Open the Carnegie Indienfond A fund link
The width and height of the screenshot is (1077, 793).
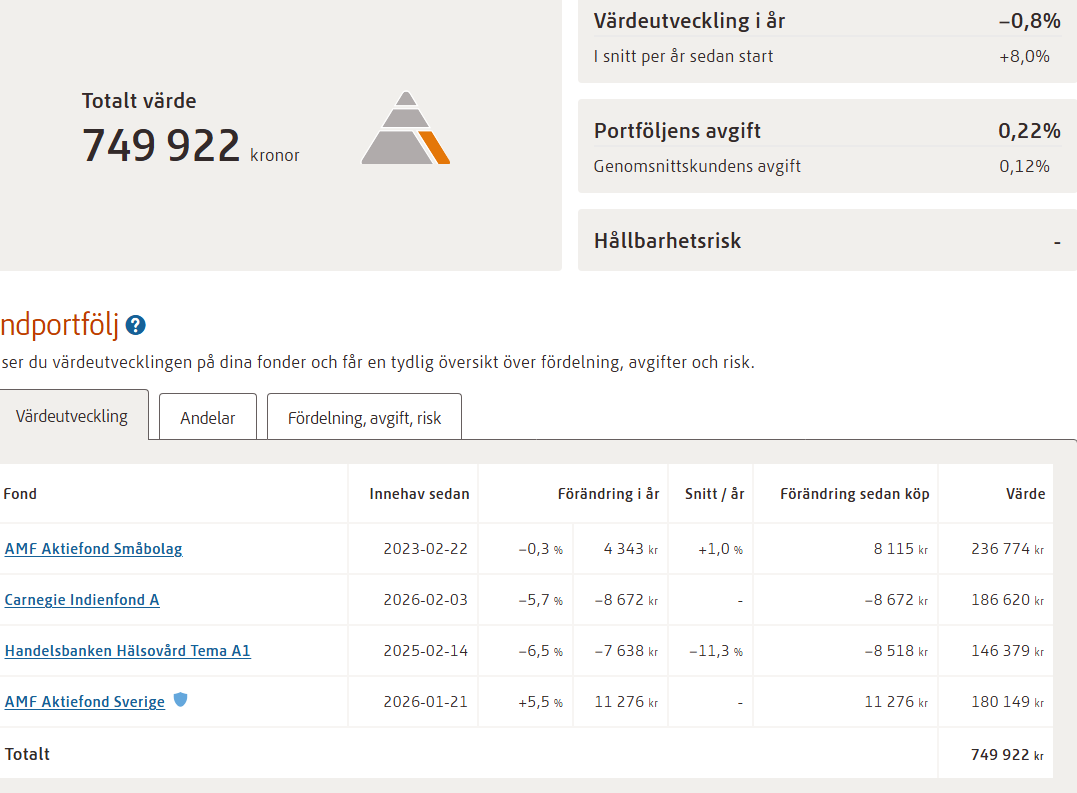(x=82, y=600)
